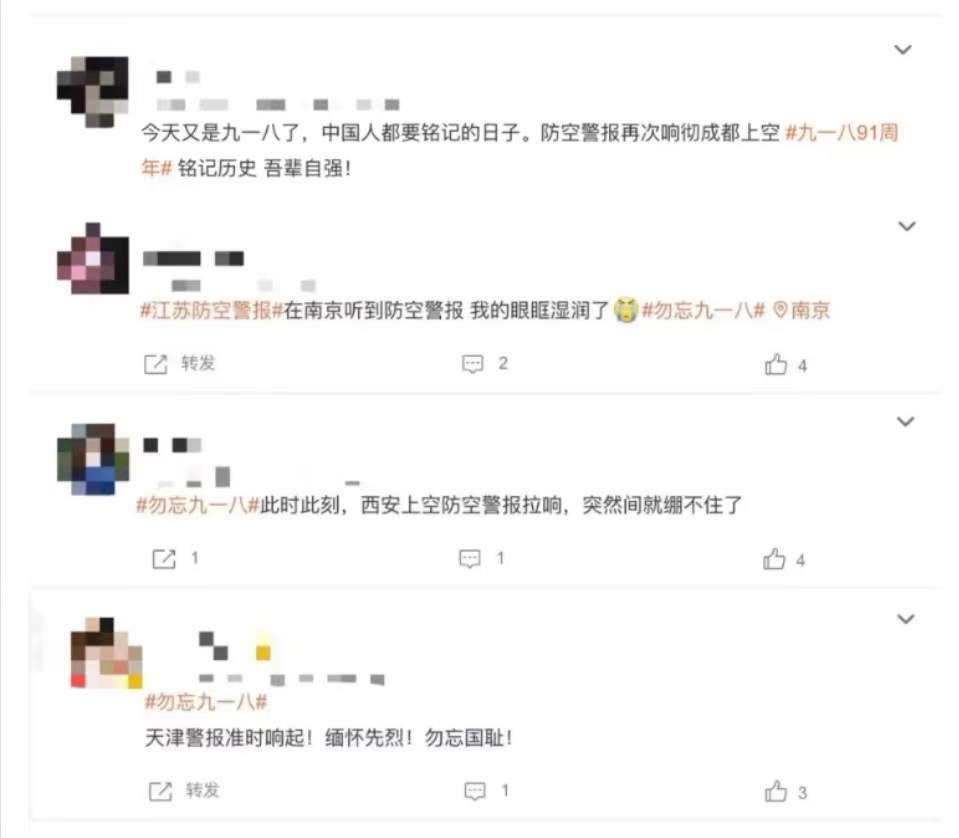
Task: Expand options chevron on the Chengdu post
Action: click(903, 50)
